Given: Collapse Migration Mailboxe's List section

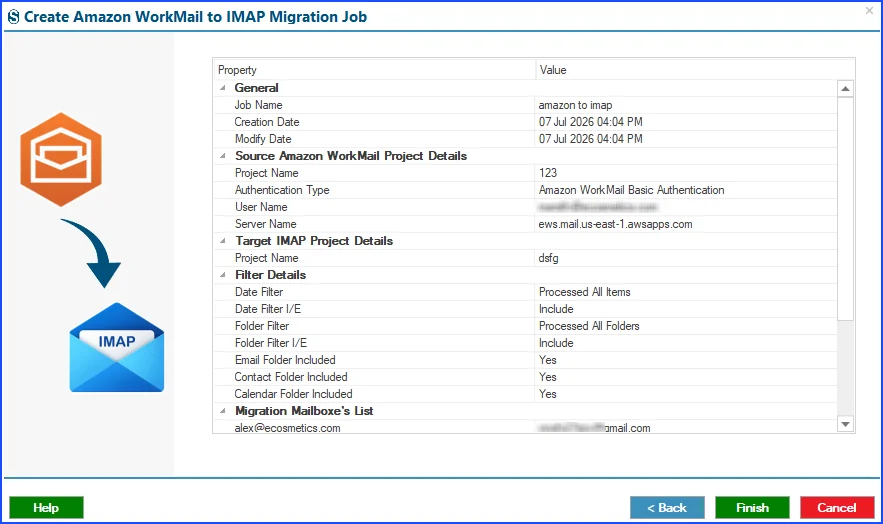Looking at the screenshot, I should click(x=223, y=411).
